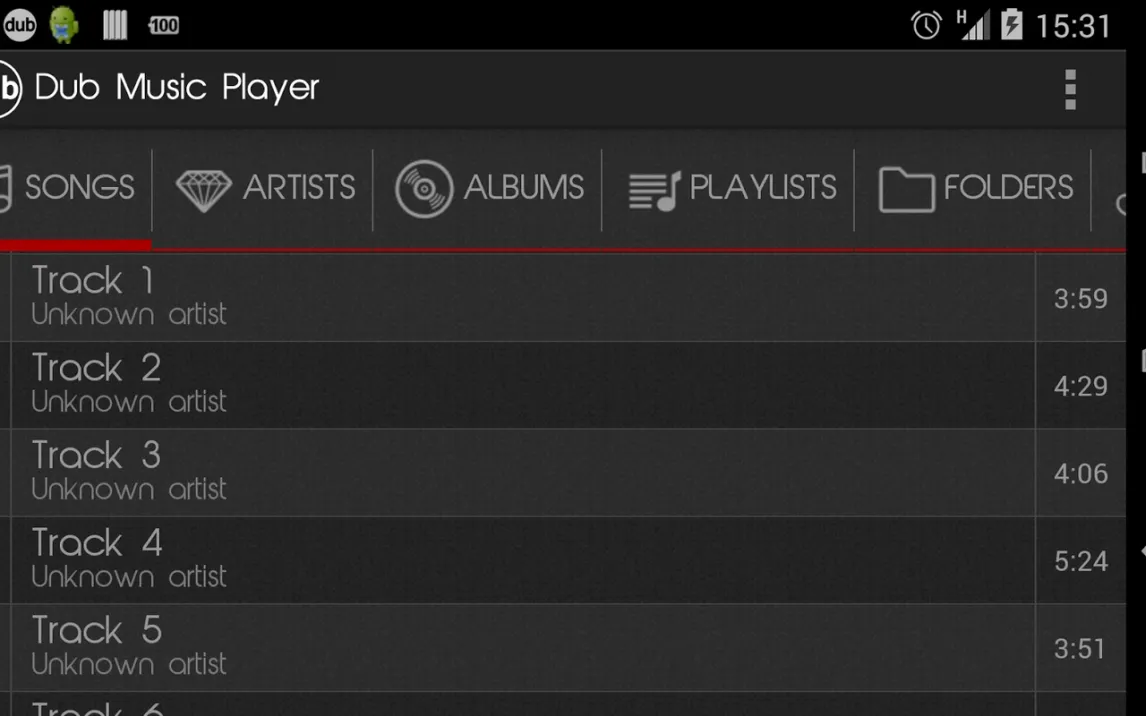Image resolution: width=1146 pixels, height=716 pixels.
Task: Click the diamond Artists icon
Action: 203,189
